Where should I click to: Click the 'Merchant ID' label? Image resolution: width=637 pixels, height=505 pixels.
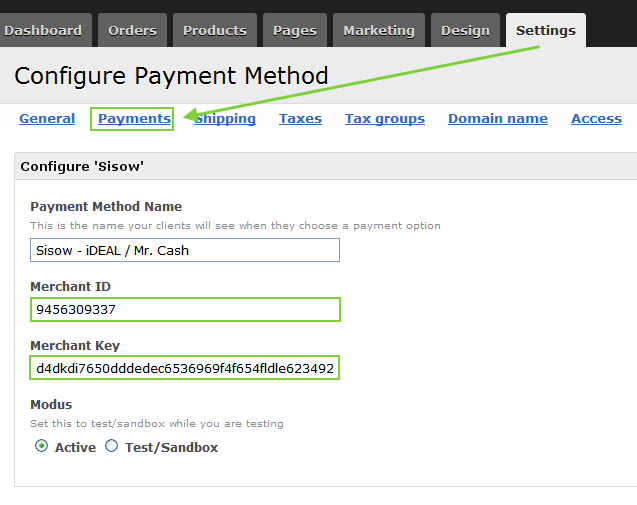click(71, 287)
